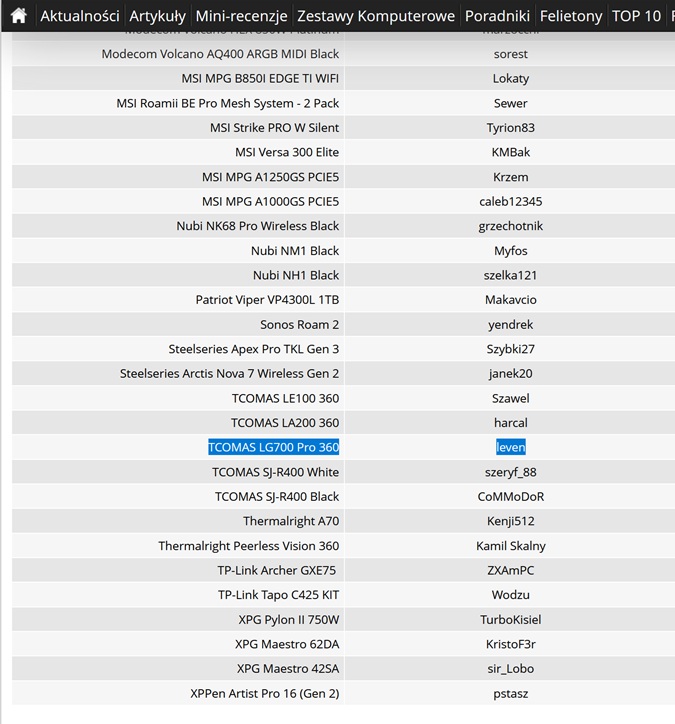Click username sorest
Image resolution: width=675 pixels, height=724 pixels.
click(511, 54)
